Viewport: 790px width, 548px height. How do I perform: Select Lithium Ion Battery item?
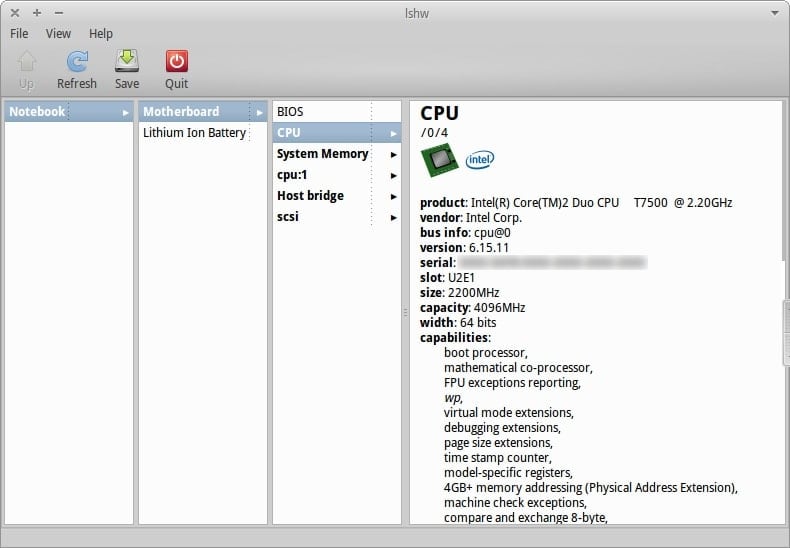coord(203,133)
